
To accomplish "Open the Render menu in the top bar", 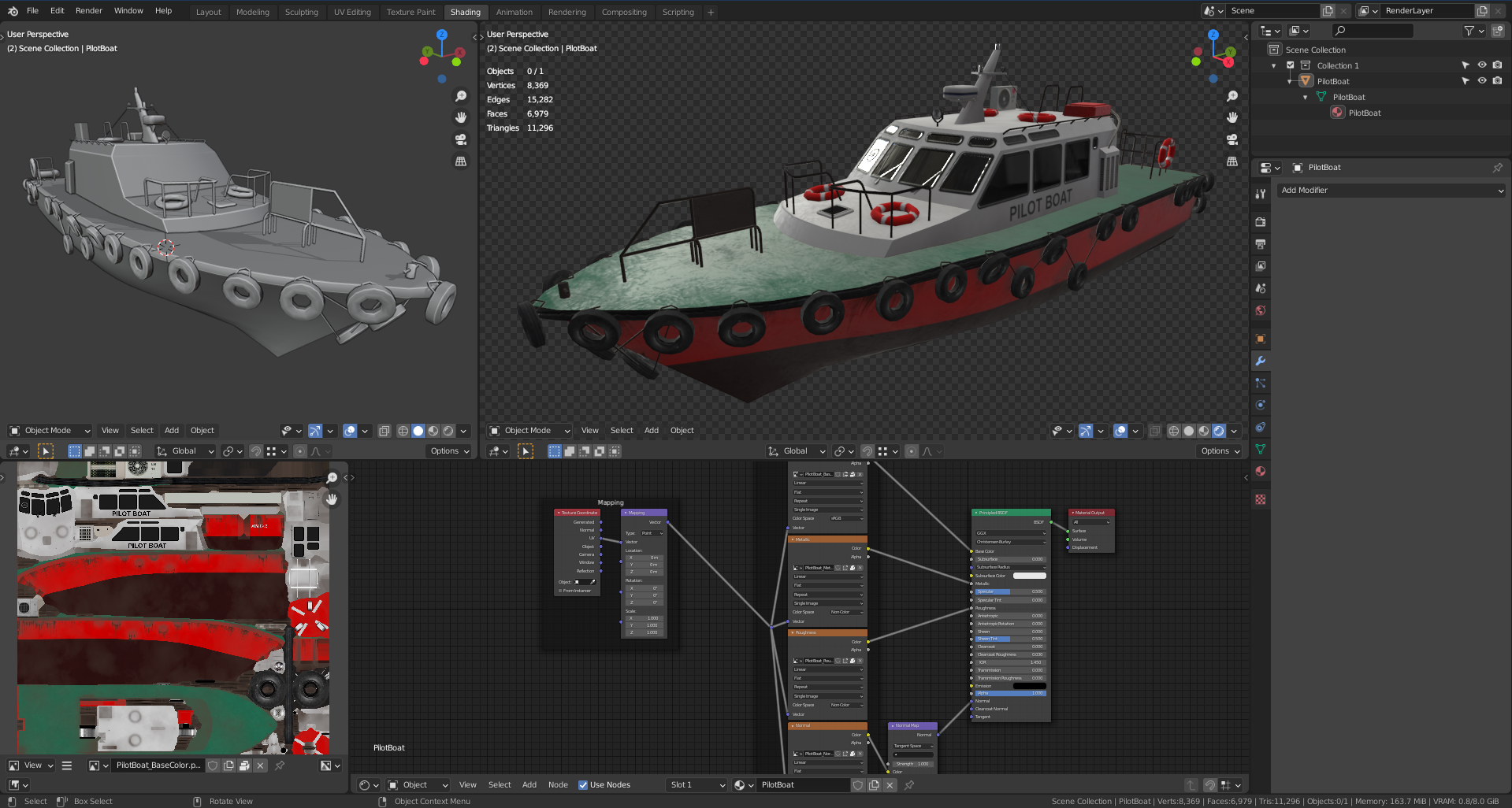I will click(x=88, y=10).
